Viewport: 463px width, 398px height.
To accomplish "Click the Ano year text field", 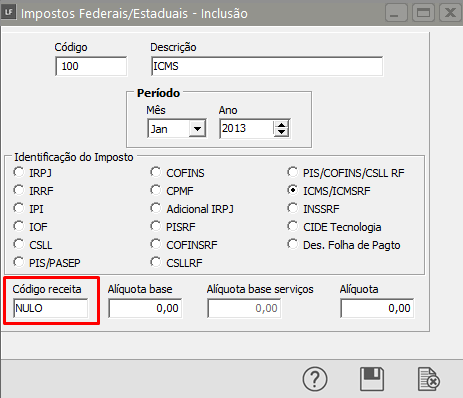I will pyautogui.click(x=247, y=129).
